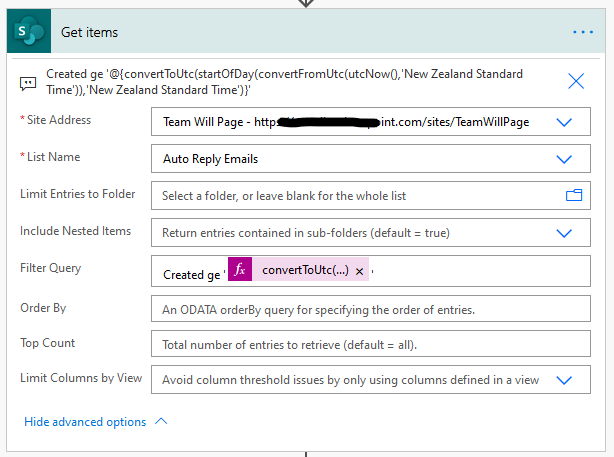Image resolution: width=614 pixels, height=457 pixels.
Task: Click the Hide advanced options link
Action: pyautogui.click(x=85, y=422)
